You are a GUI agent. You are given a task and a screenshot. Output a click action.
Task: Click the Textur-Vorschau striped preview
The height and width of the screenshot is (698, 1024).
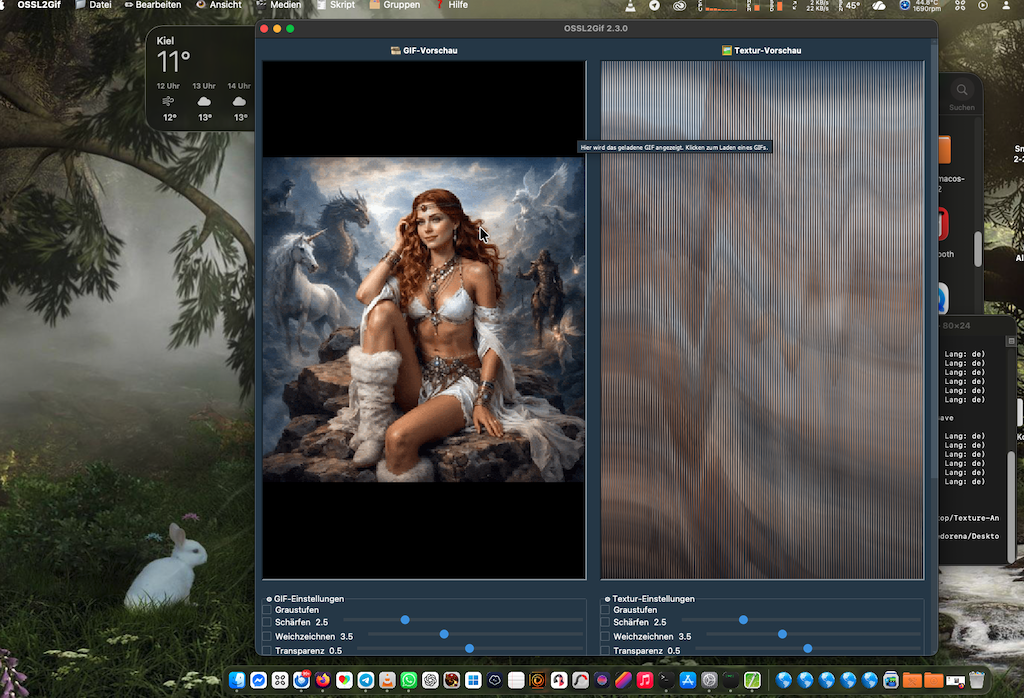point(762,319)
